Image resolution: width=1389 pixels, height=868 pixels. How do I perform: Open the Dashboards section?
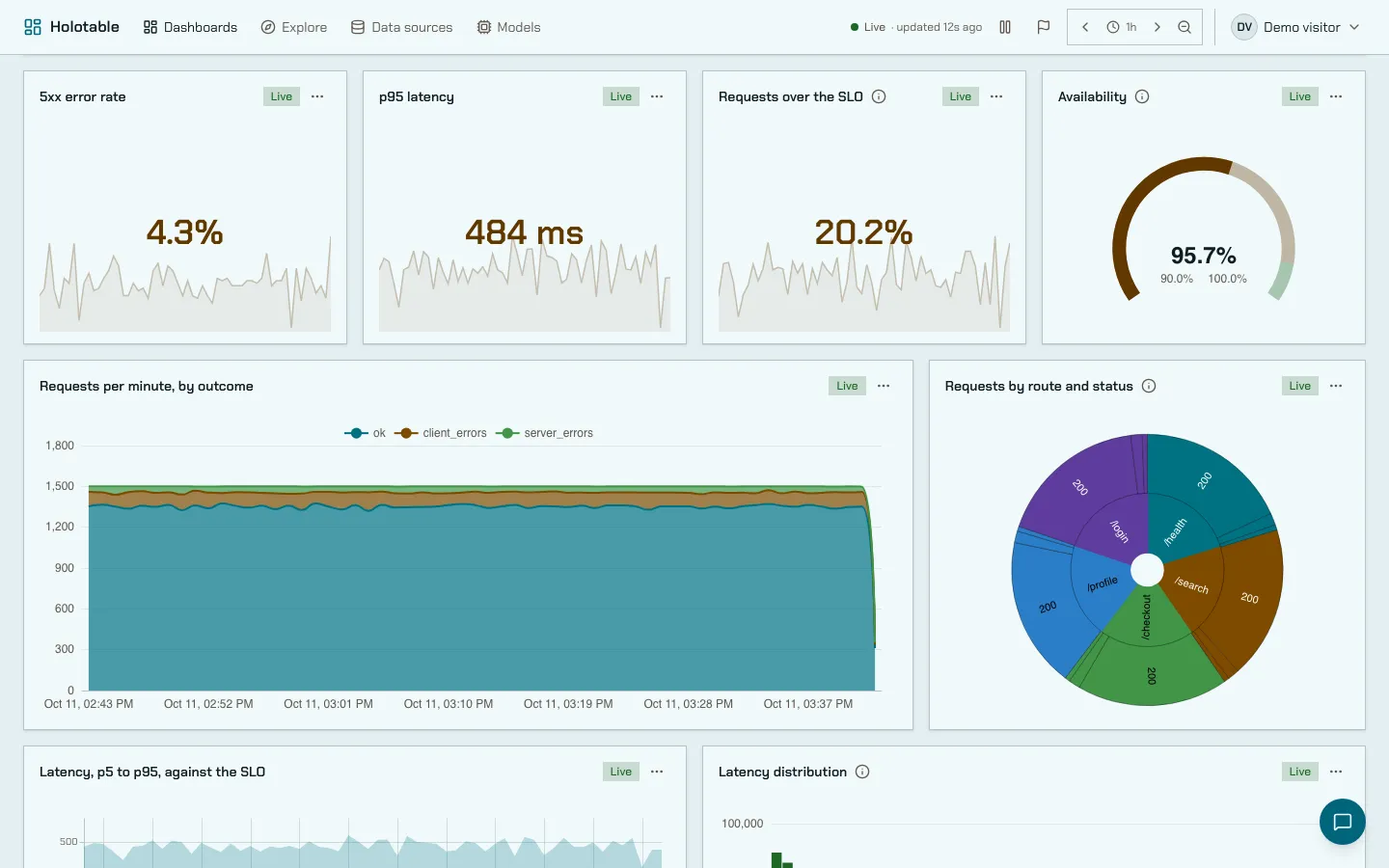pos(190,27)
